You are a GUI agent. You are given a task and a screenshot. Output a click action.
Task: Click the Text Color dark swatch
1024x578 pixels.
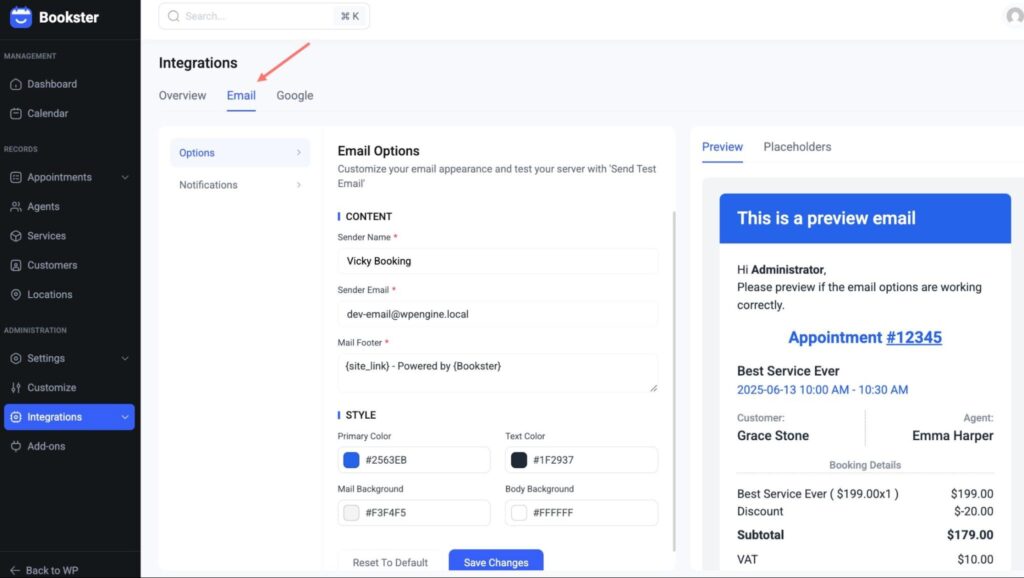pyautogui.click(x=519, y=460)
